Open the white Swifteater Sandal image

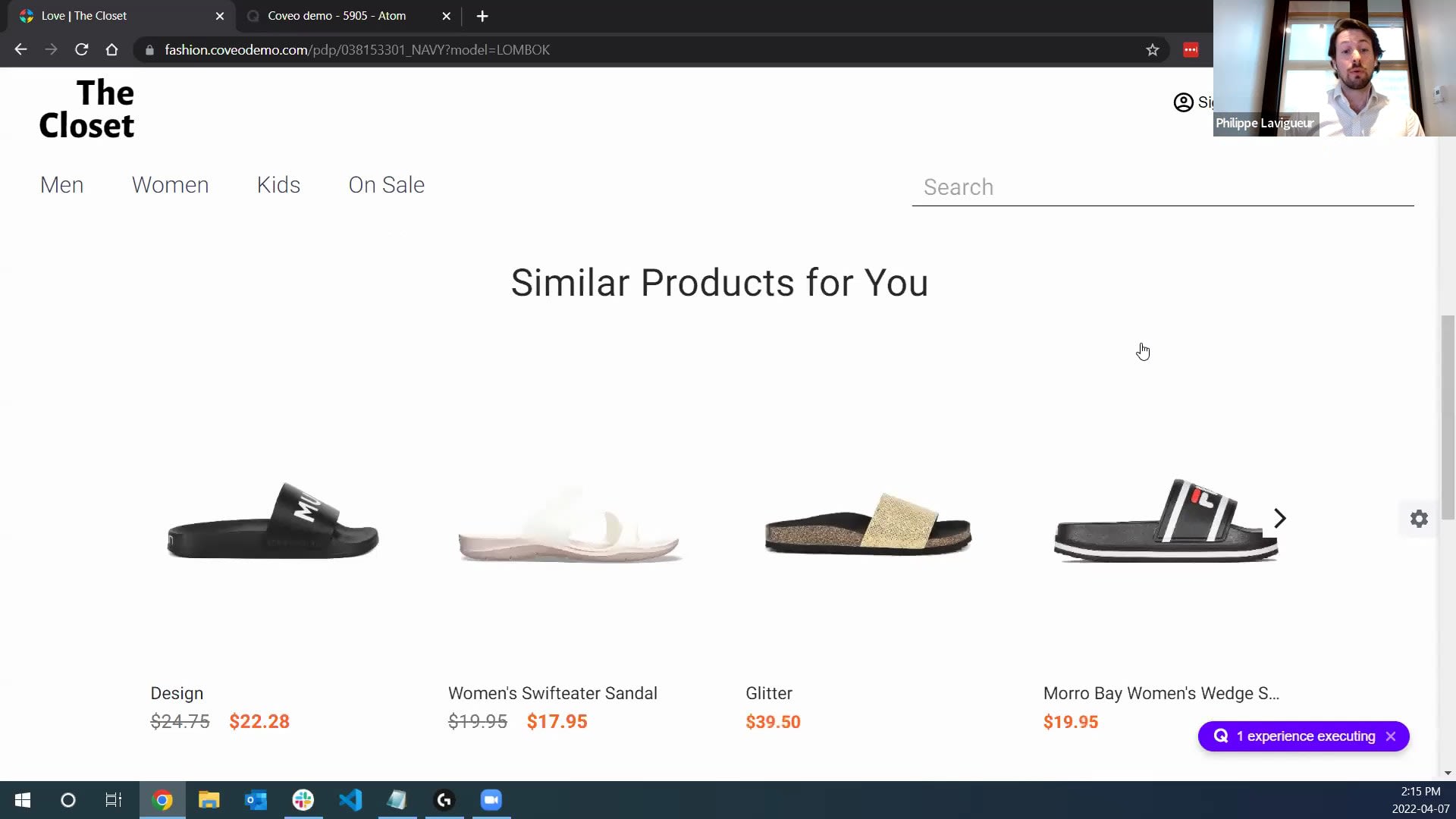pyautogui.click(x=569, y=526)
